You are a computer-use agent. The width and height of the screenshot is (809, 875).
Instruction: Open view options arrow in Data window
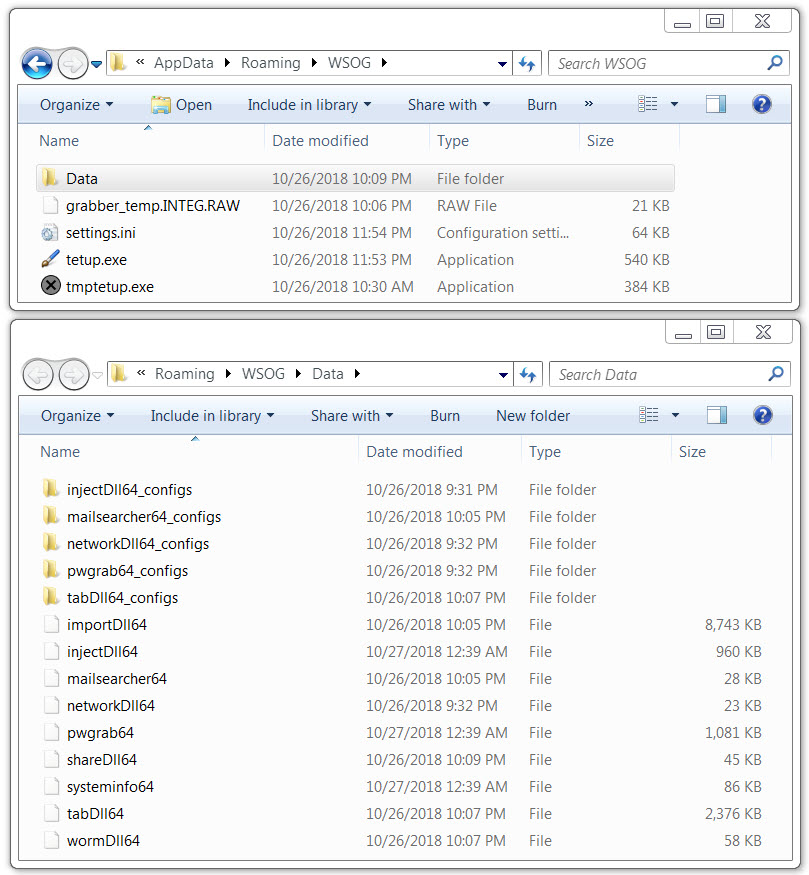(675, 415)
